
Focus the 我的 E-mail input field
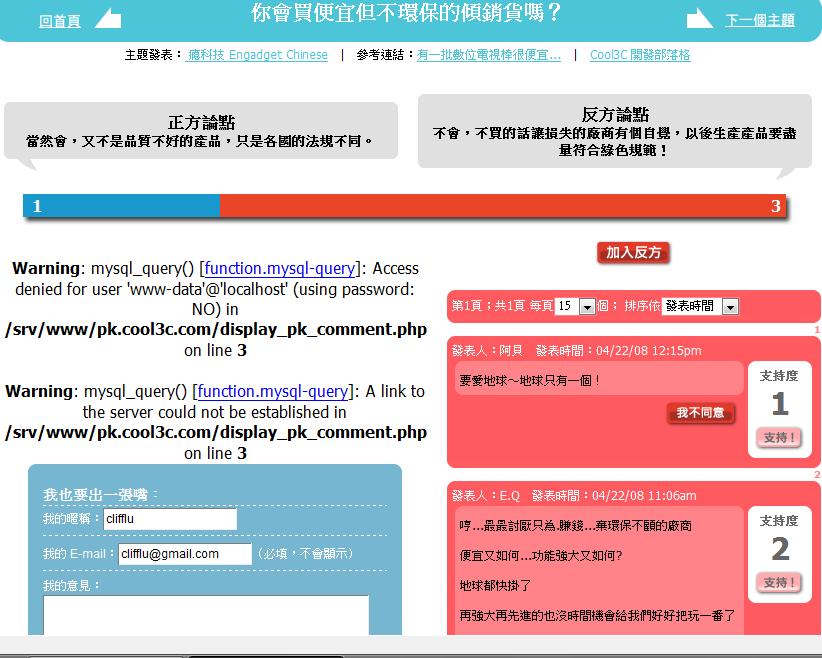click(x=185, y=554)
